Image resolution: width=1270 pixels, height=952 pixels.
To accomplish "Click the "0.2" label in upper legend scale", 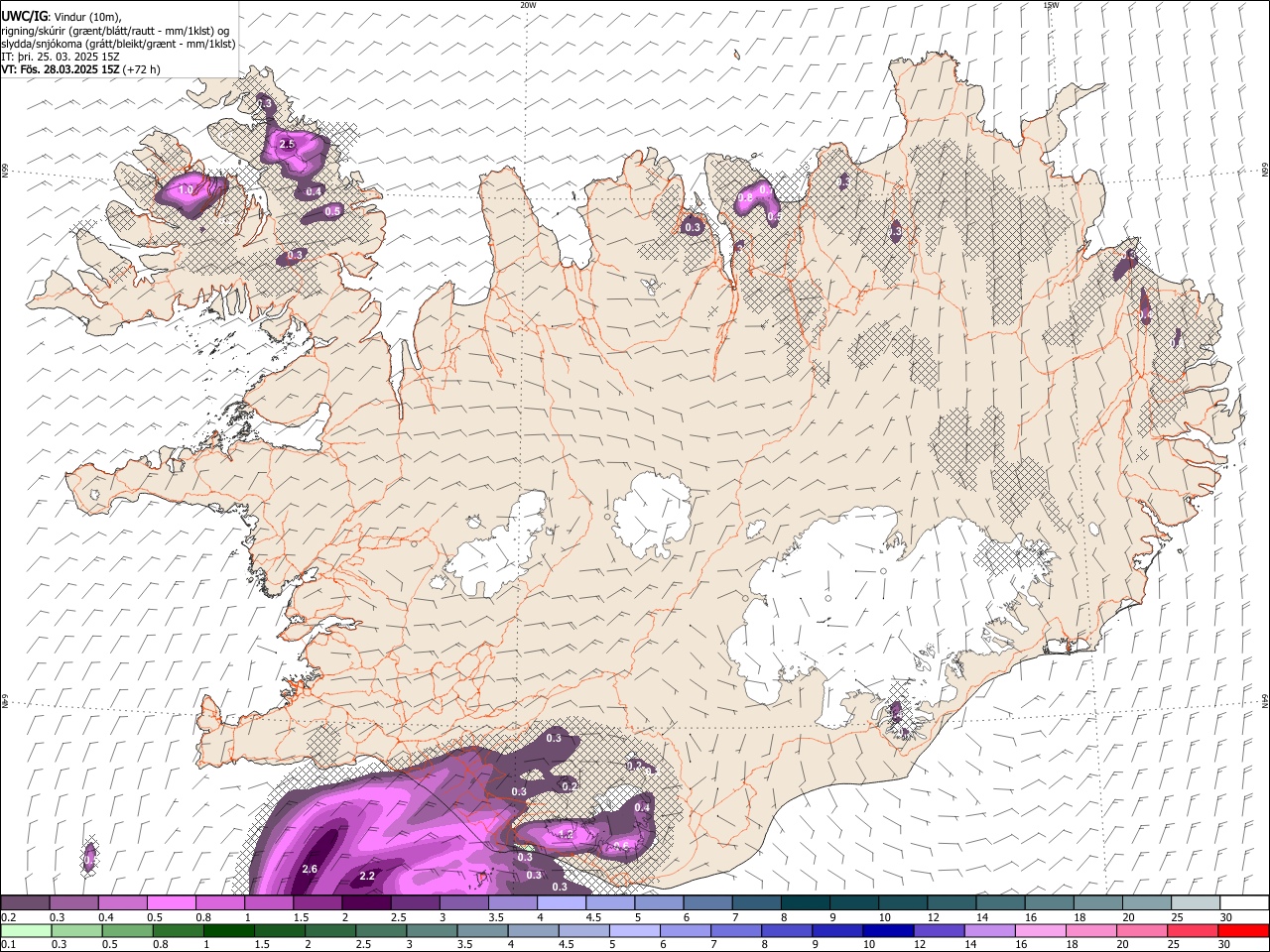I will (7, 917).
